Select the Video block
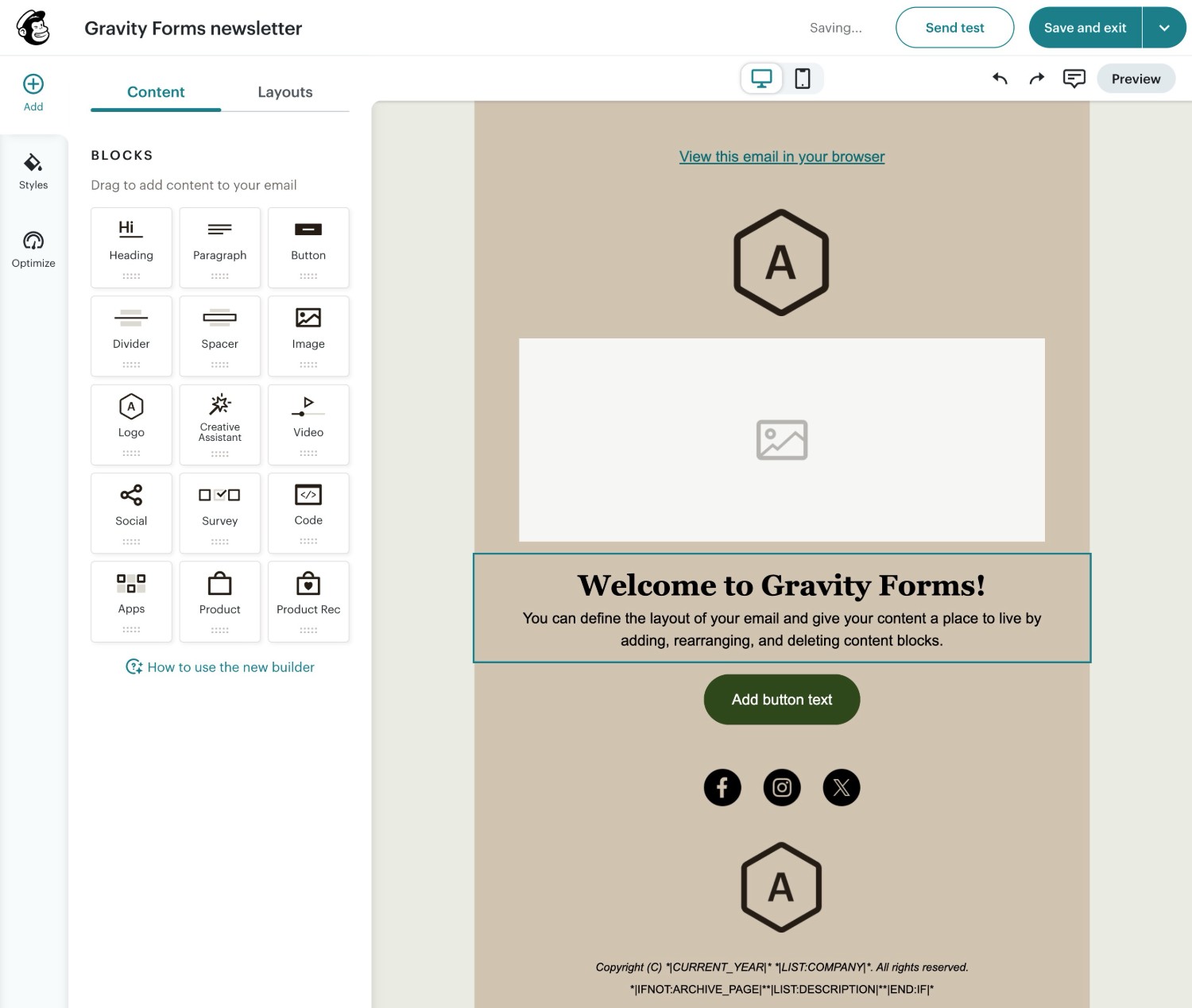The height and width of the screenshot is (1008, 1192). (308, 425)
